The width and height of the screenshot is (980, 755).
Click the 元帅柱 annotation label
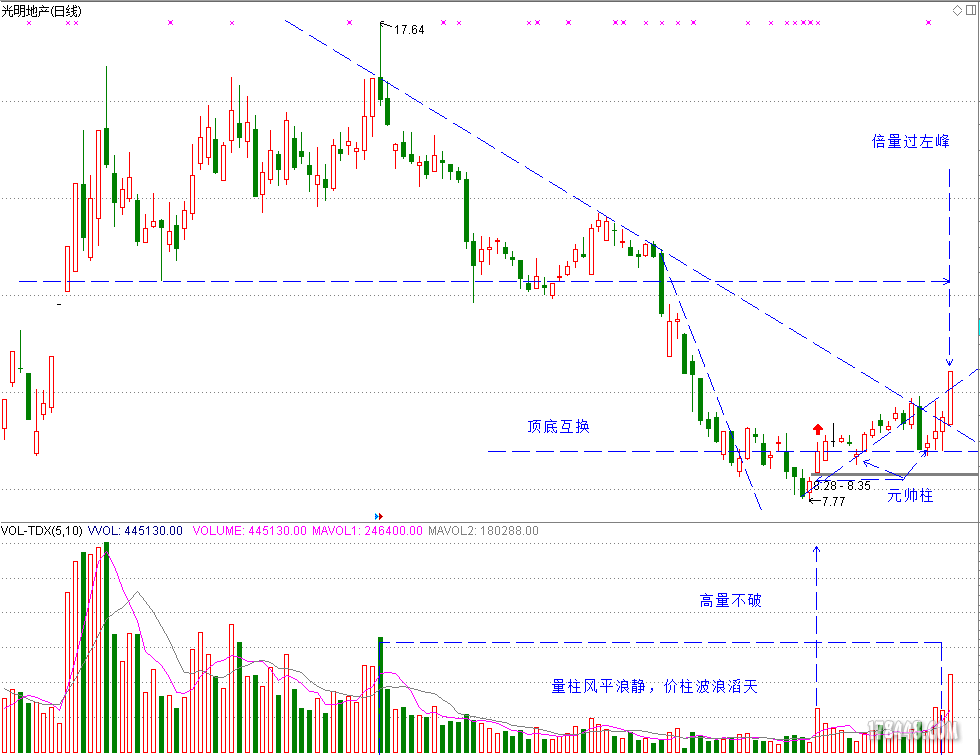910,495
